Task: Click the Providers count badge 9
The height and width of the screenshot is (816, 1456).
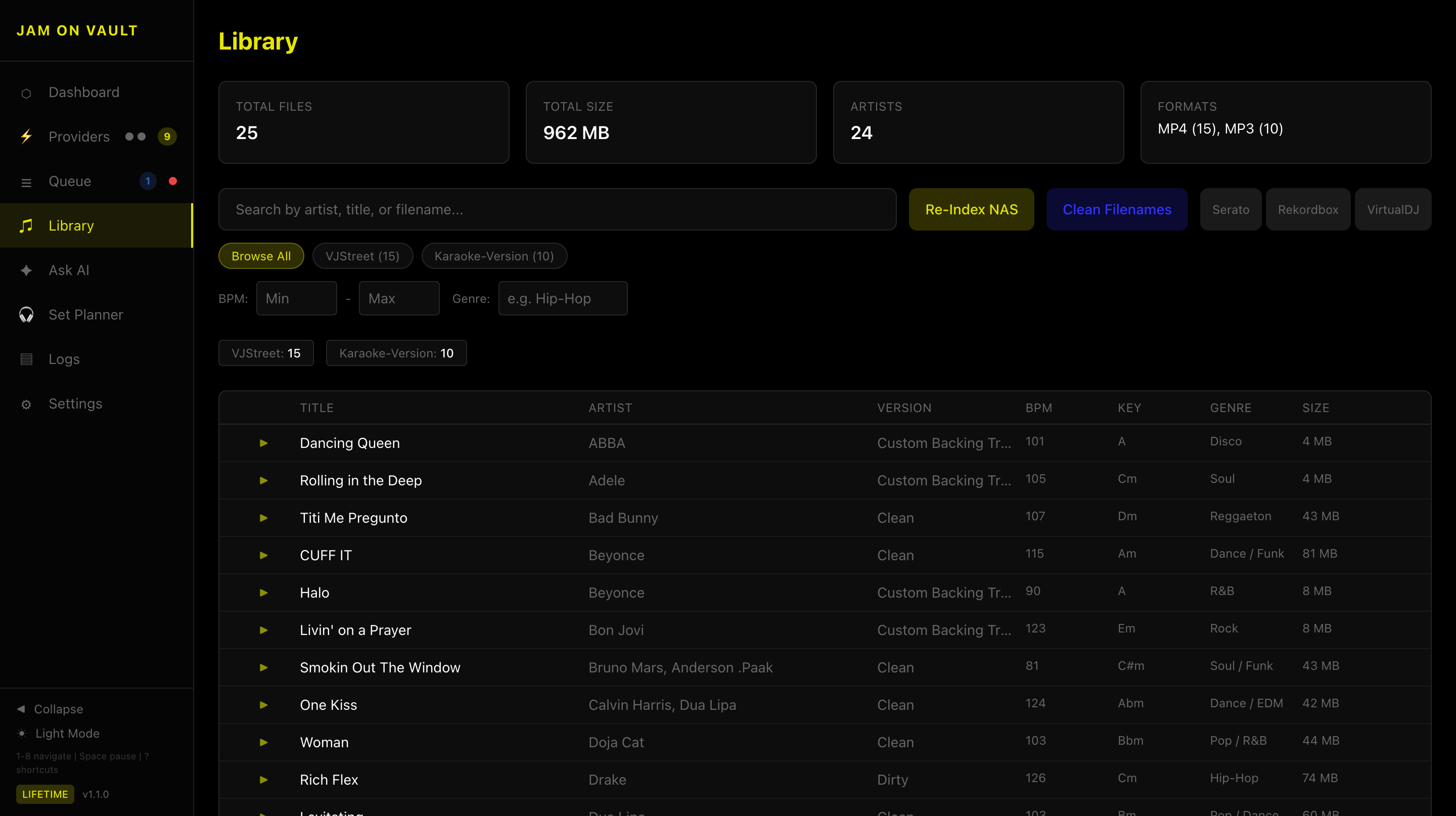Action: pyautogui.click(x=167, y=137)
